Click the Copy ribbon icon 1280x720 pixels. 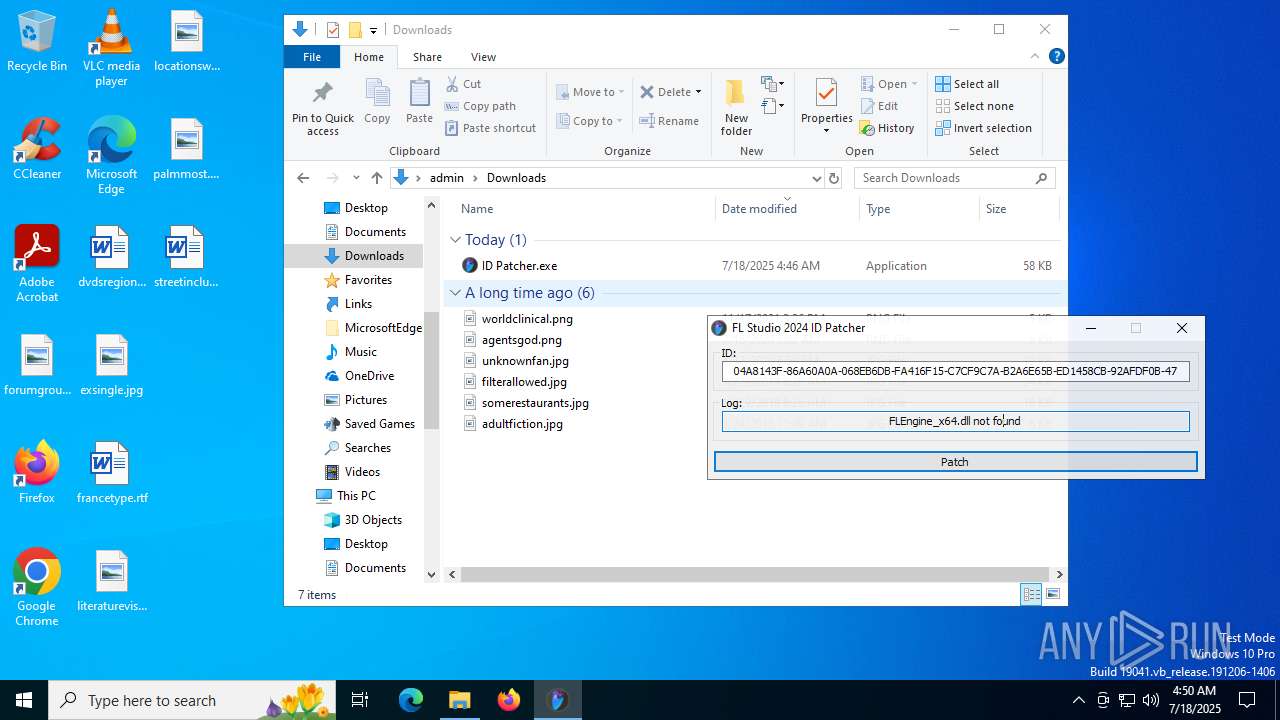pos(377,94)
